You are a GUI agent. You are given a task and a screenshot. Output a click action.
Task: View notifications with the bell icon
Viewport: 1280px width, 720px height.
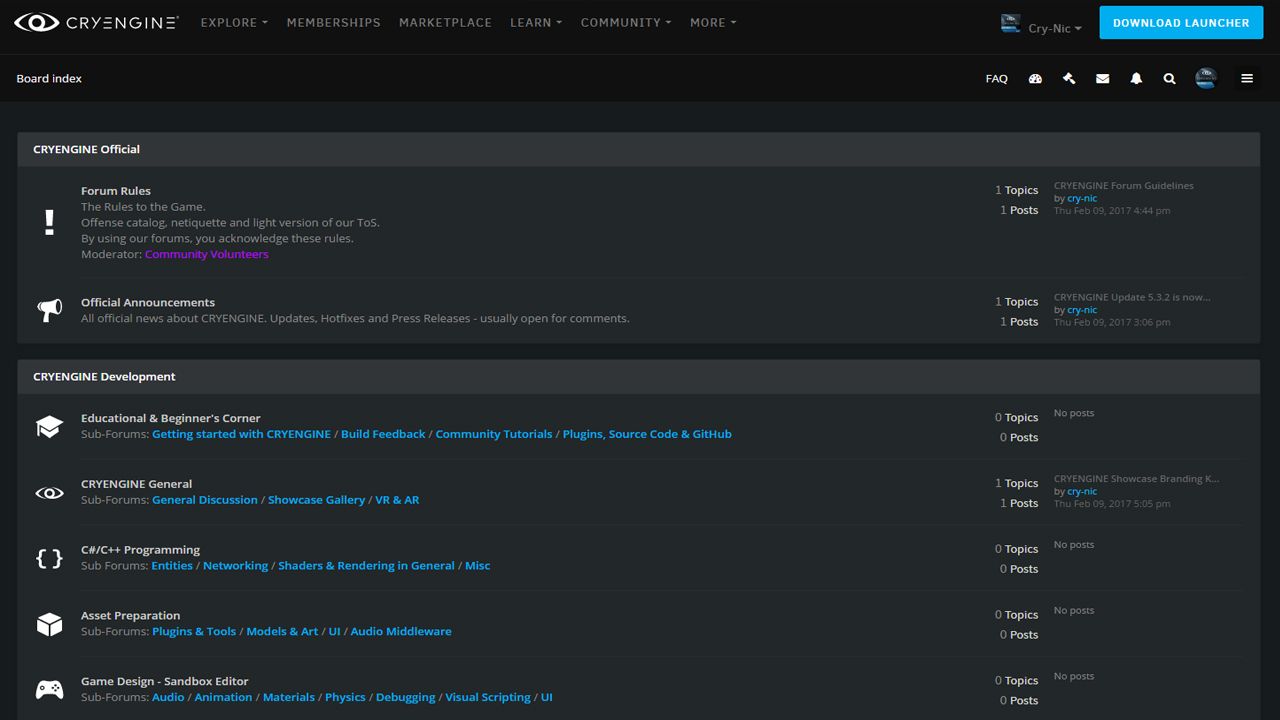tap(1136, 78)
